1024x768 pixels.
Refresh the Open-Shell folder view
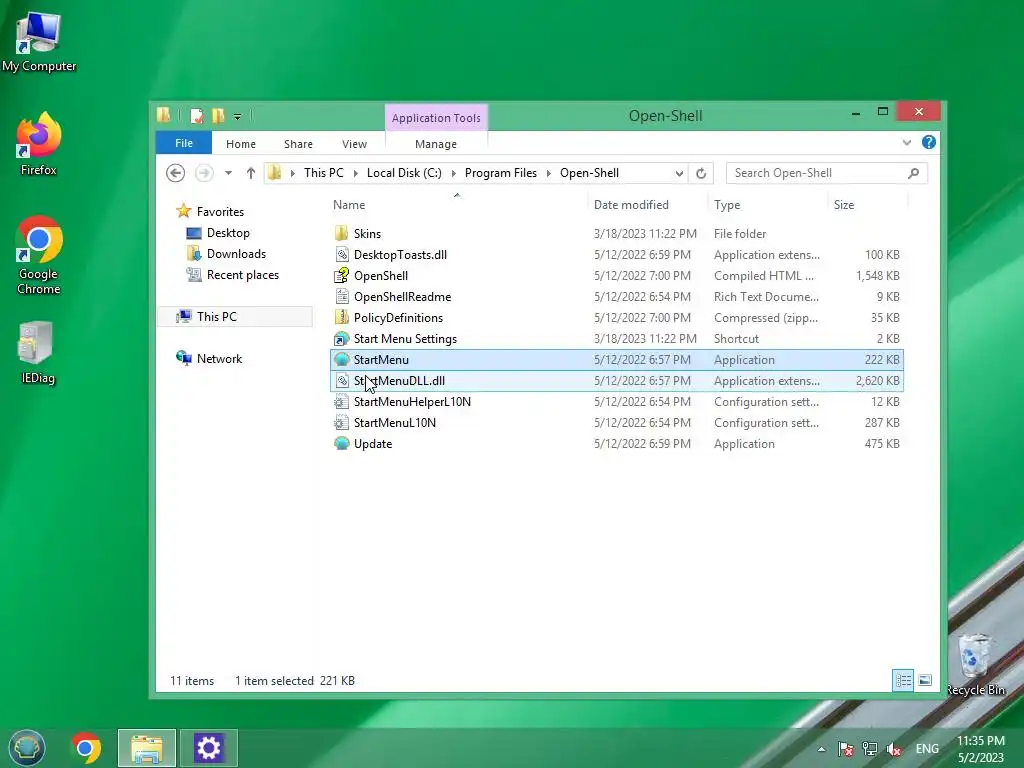[x=701, y=173]
